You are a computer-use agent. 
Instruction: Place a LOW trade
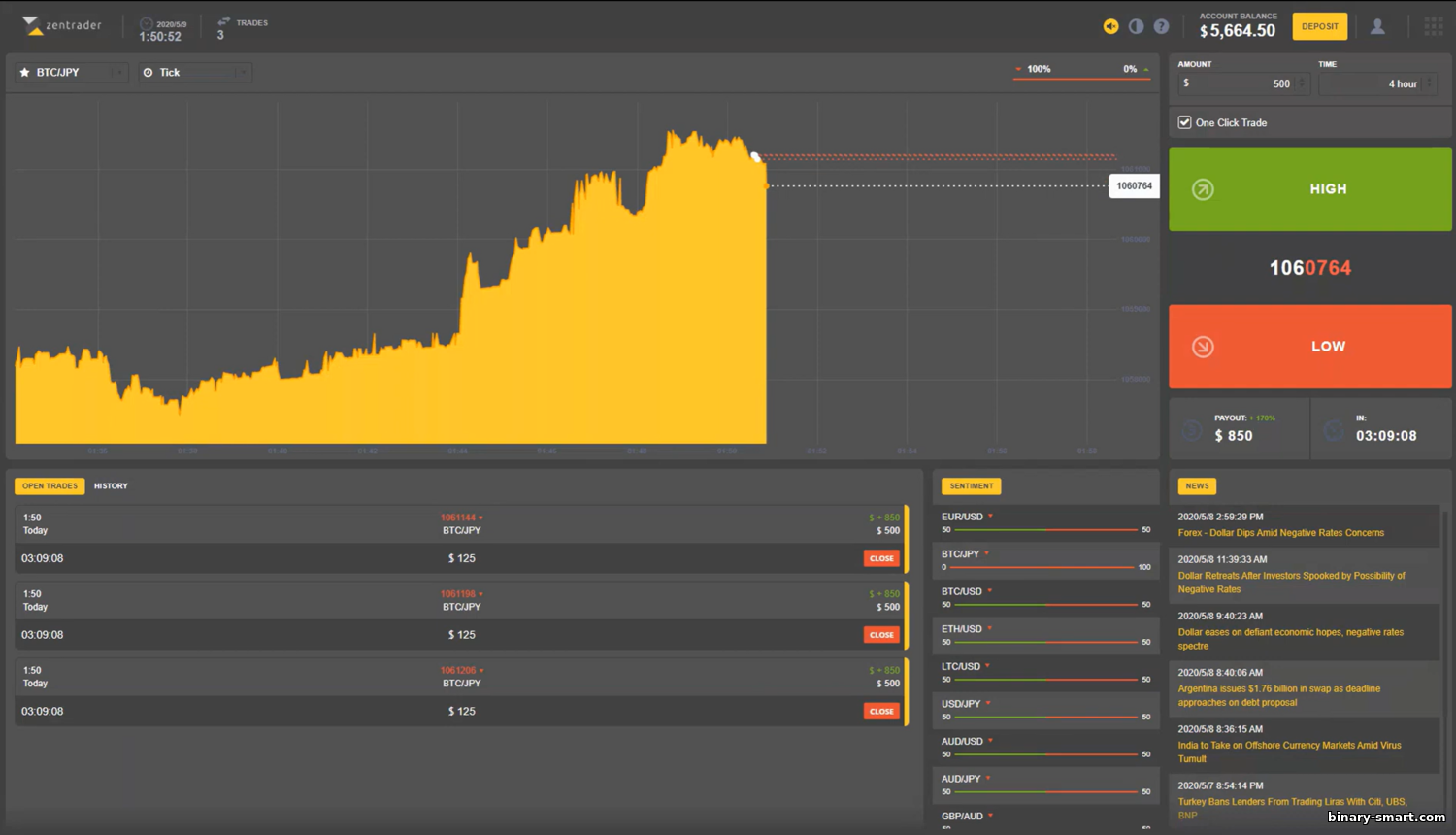1309,347
